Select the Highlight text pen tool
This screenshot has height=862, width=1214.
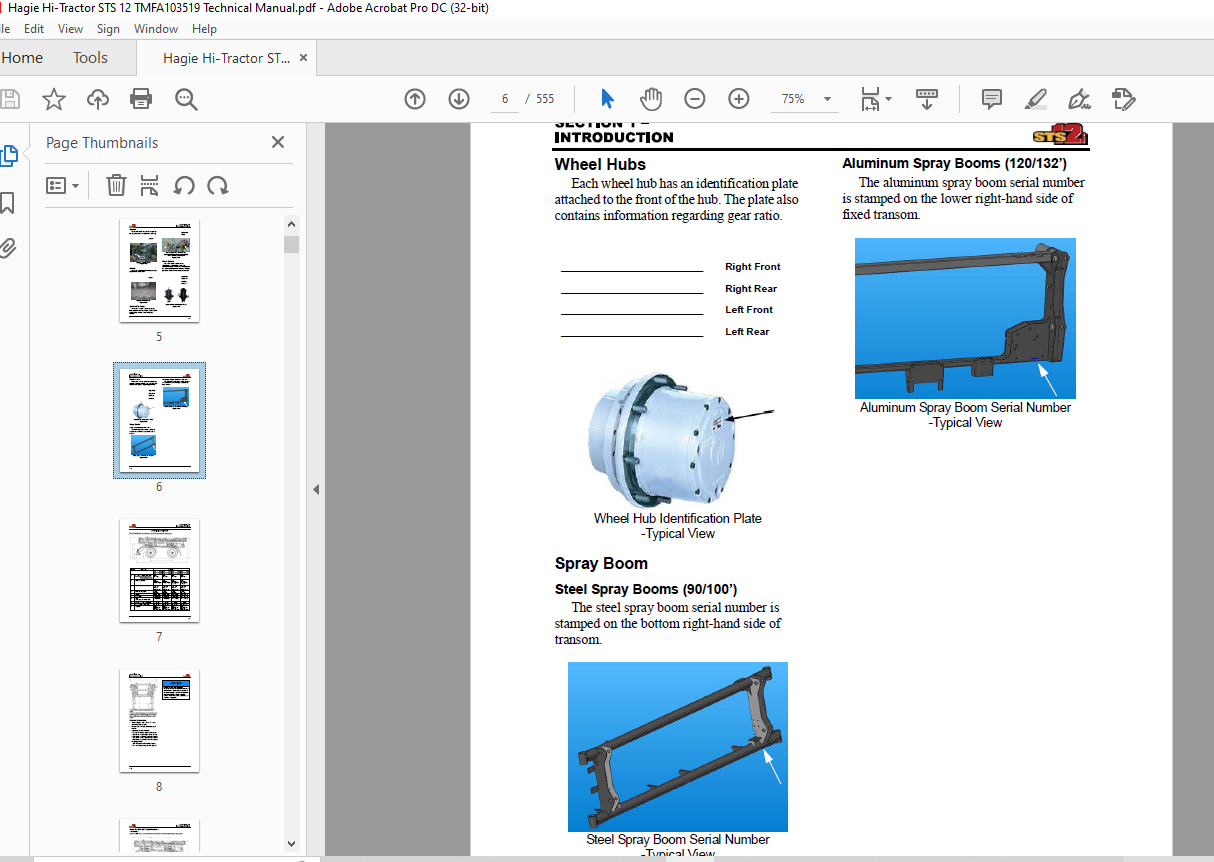(x=1036, y=99)
